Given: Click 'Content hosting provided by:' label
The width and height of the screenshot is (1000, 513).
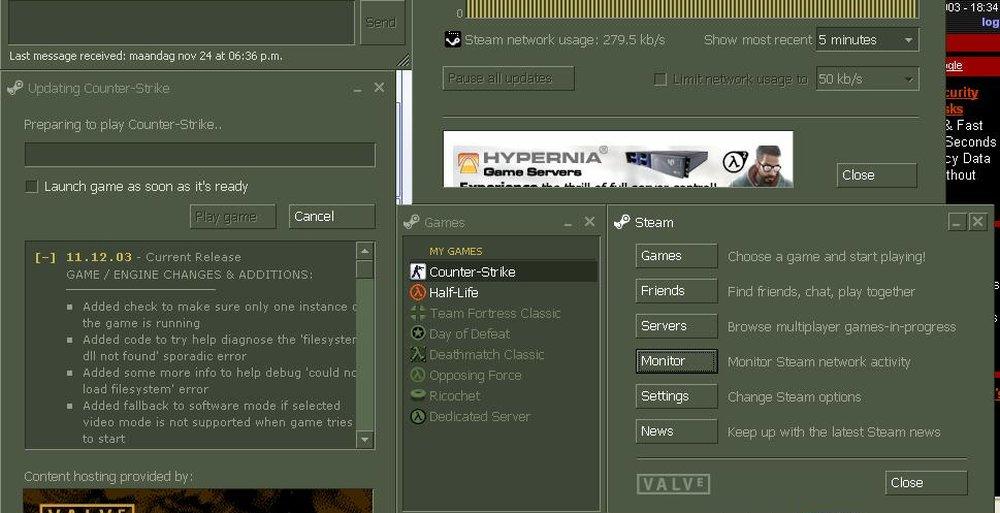Looking at the screenshot, I should (x=108, y=477).
